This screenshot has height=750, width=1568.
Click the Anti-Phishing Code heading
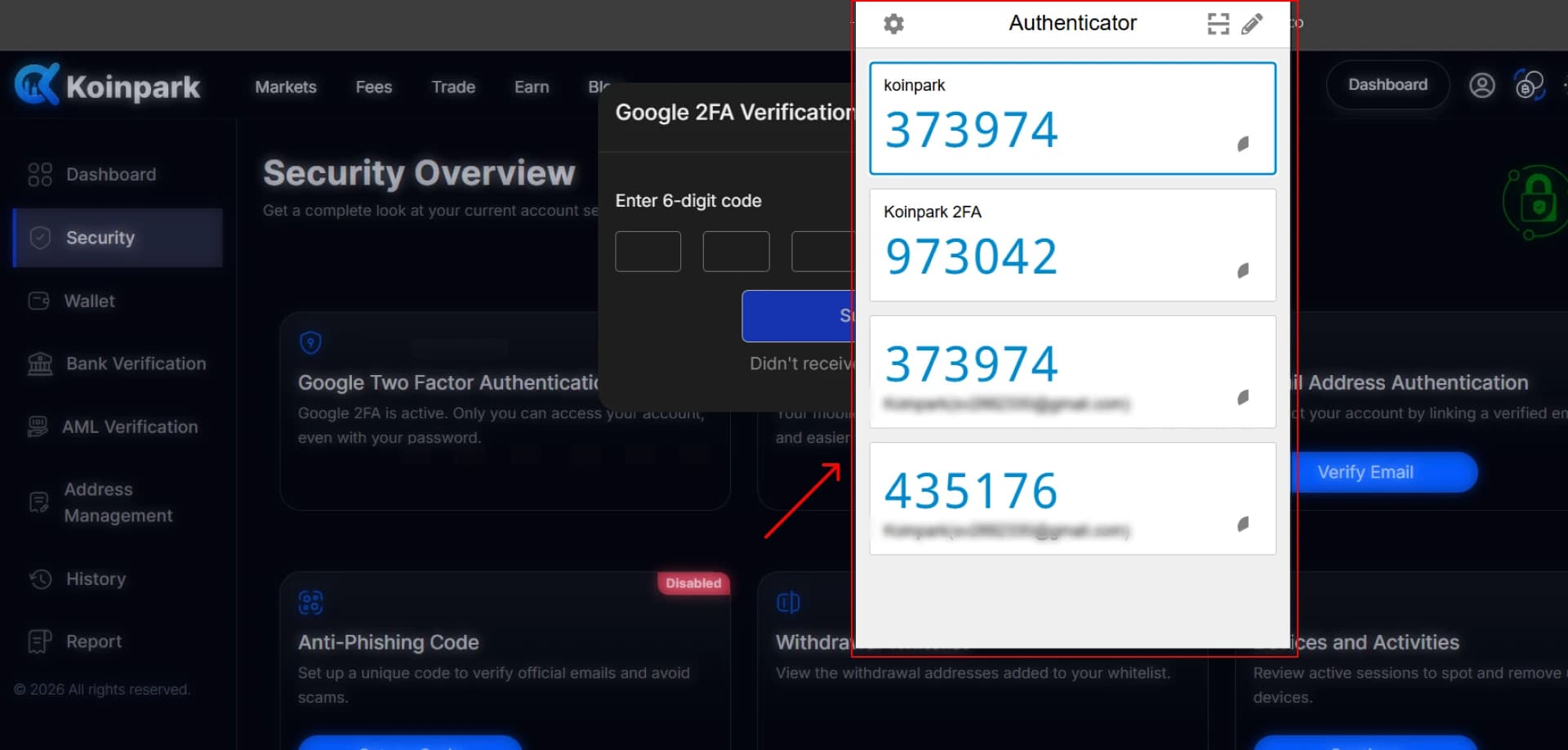coord(388,642)
